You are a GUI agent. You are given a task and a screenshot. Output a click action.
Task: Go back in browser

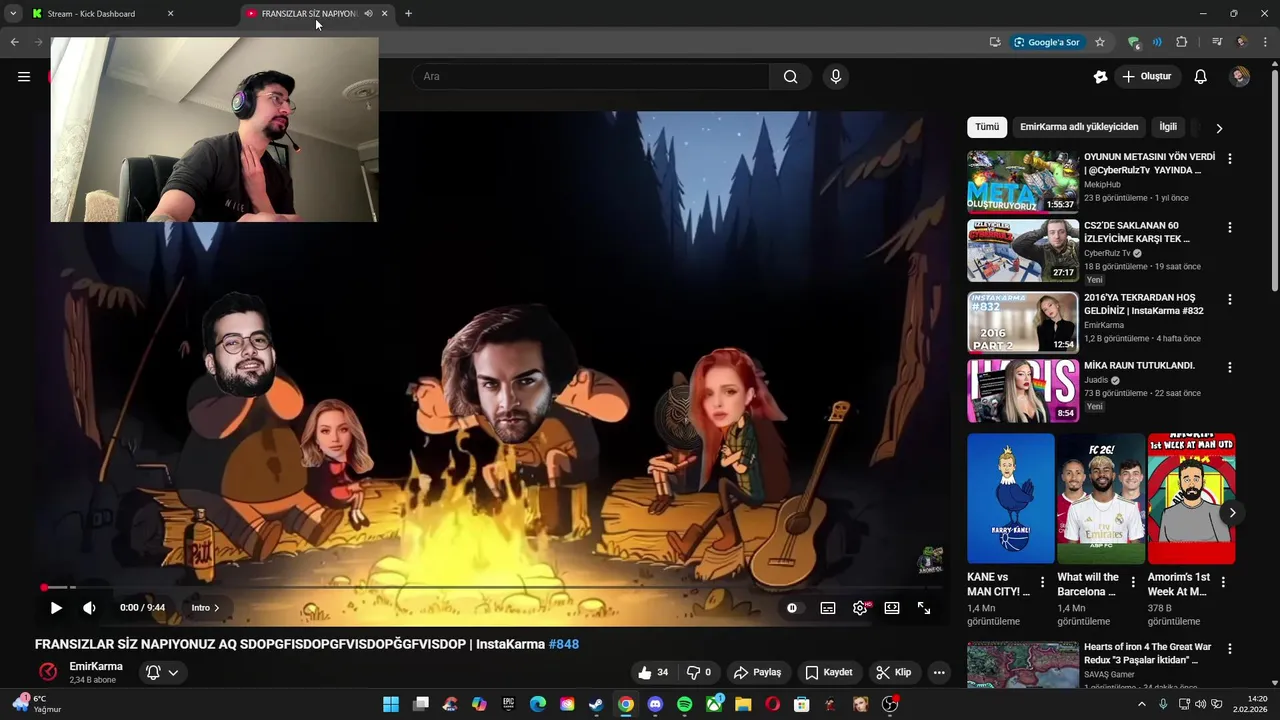[x=14, y=42]
